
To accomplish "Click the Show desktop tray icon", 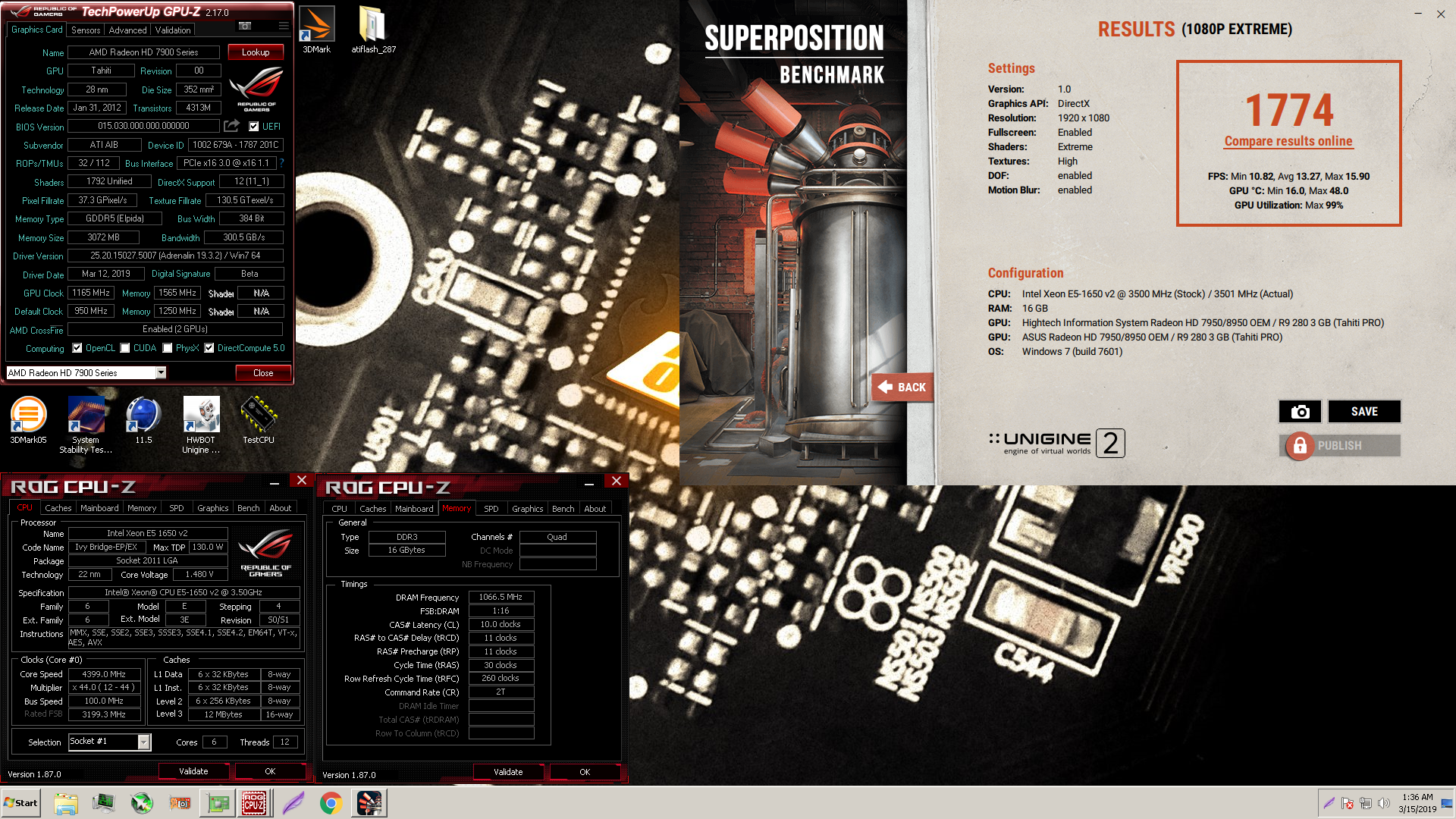I will click(1447, 803).
